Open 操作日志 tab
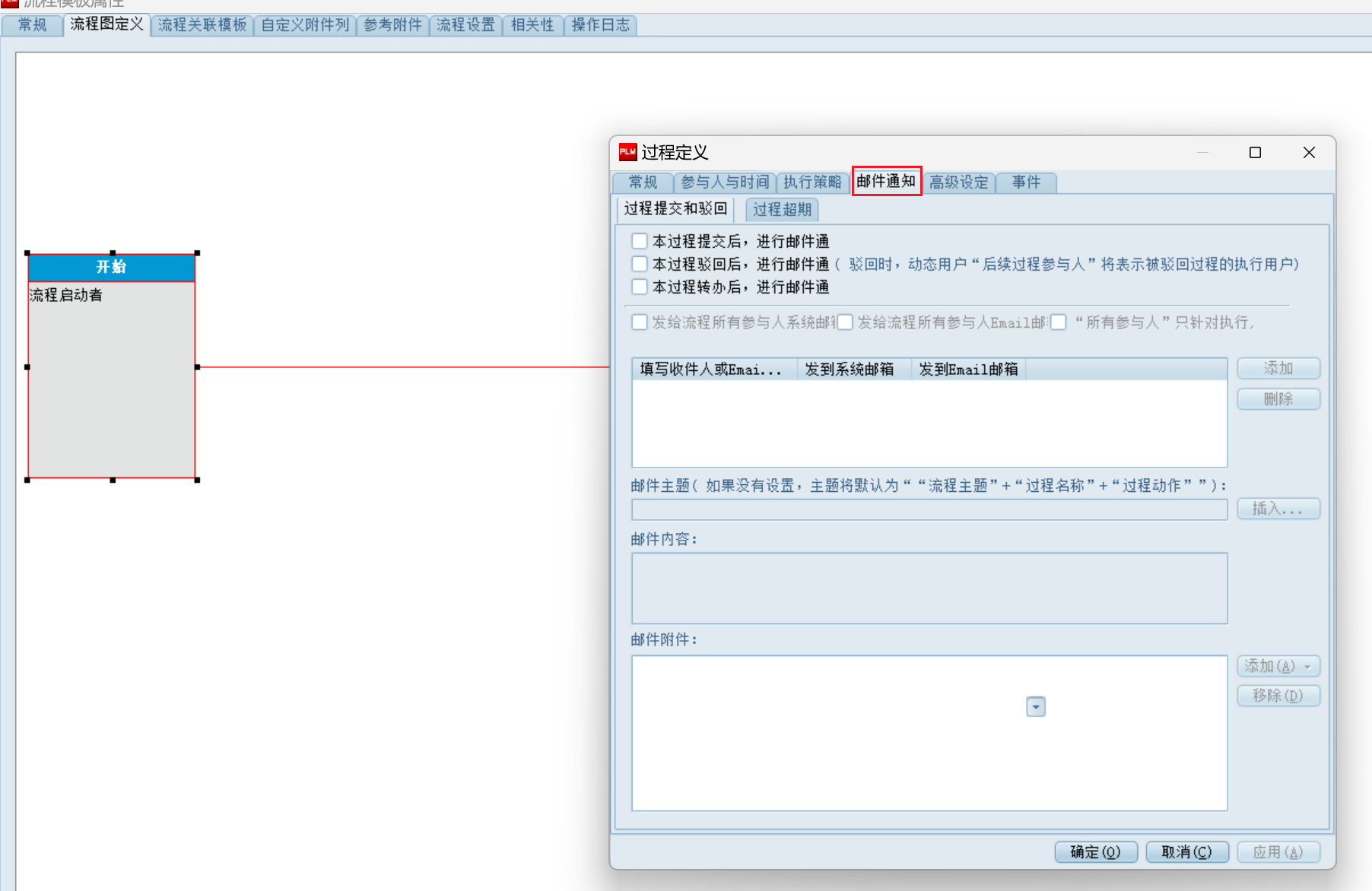 (600, 25)
